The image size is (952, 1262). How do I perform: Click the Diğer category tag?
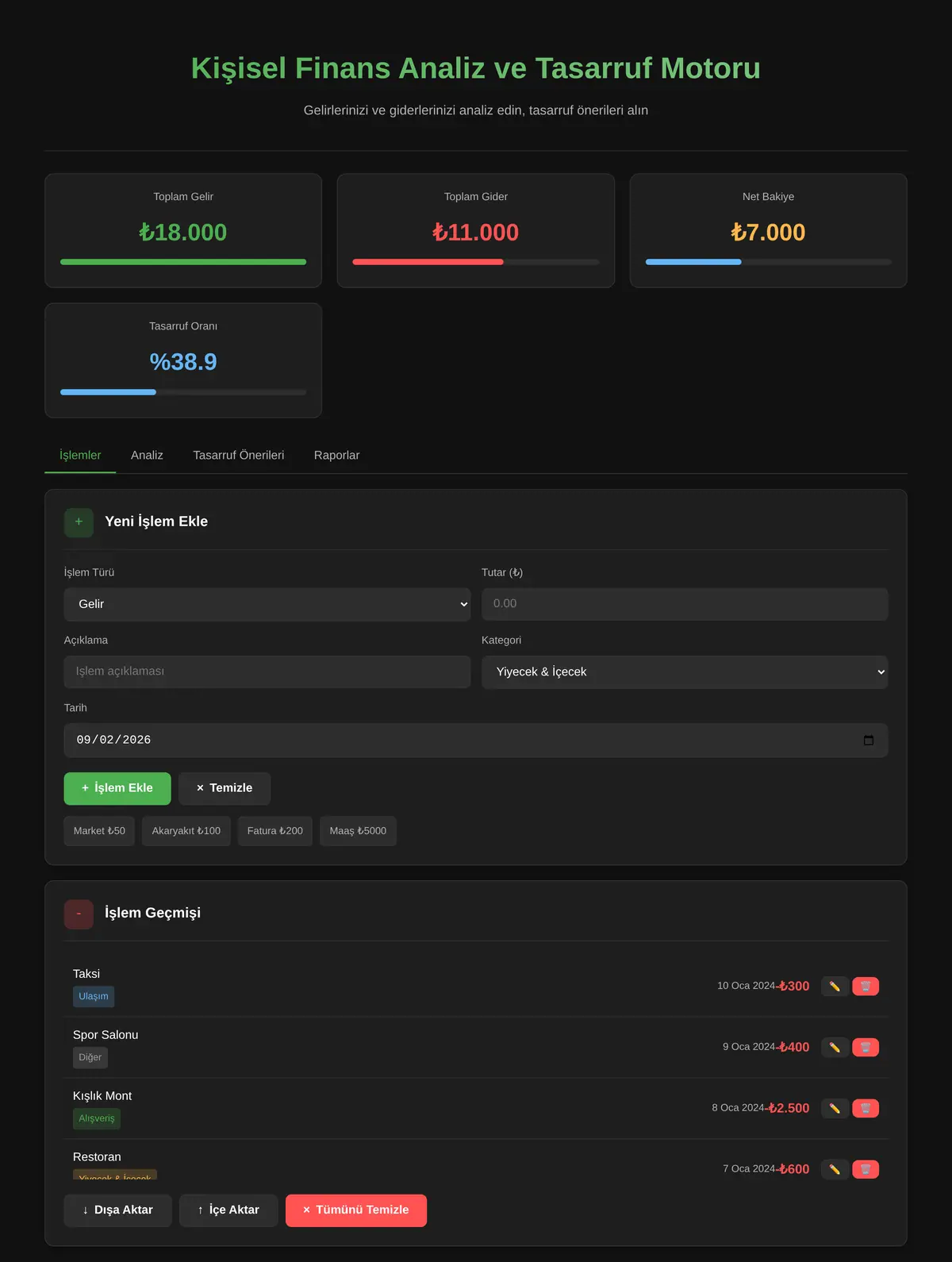point(90,1057)
